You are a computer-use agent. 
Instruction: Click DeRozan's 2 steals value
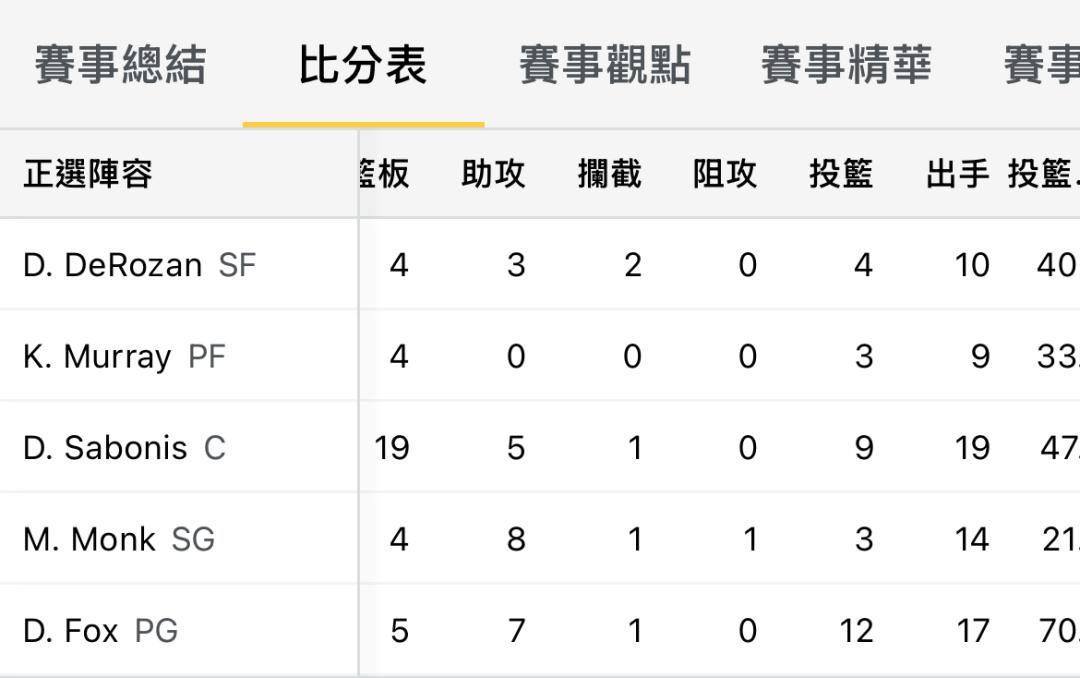(633, 265)
